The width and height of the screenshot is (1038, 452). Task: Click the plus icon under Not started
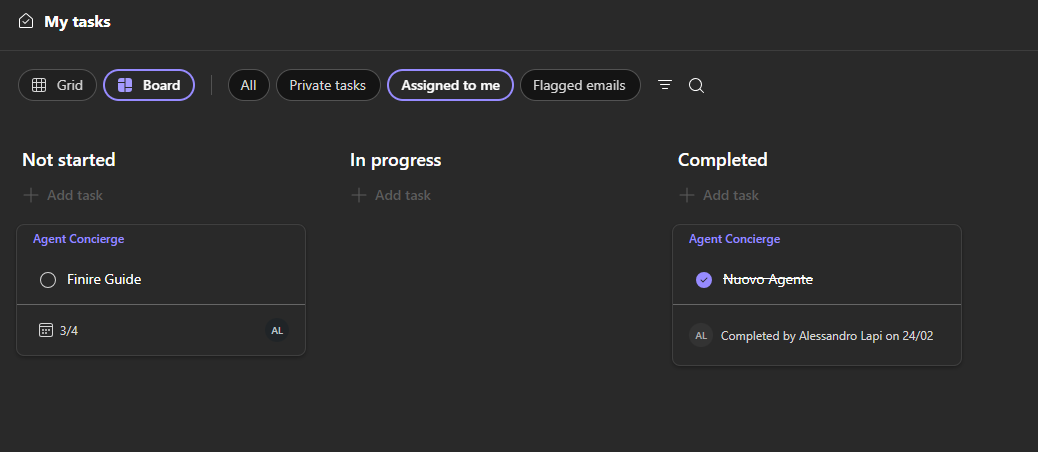[x=31, y=195]
